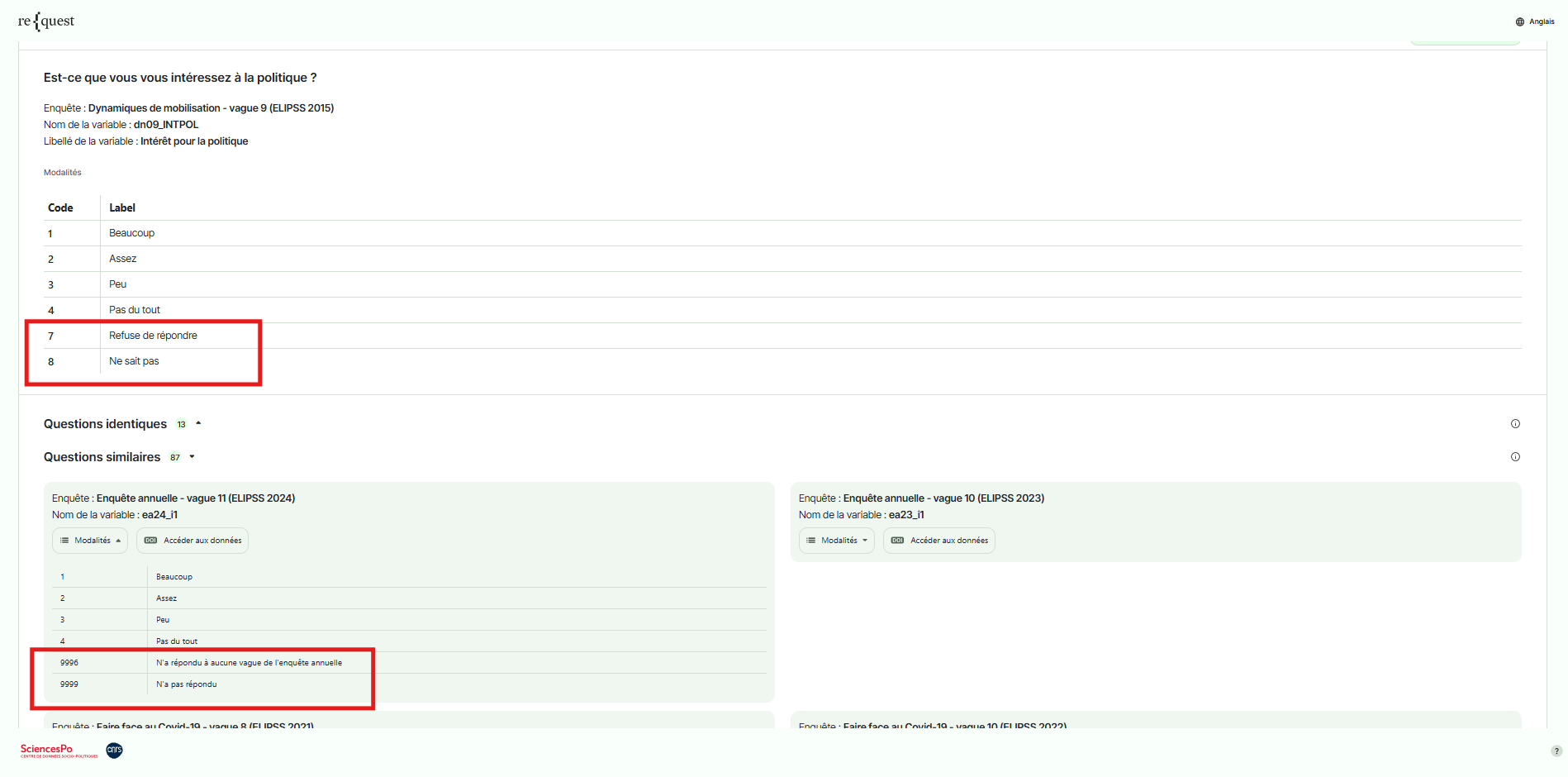Open info icon for Questions similaires
This screenshot has width=1568, height=777.
click(1515, 457)
